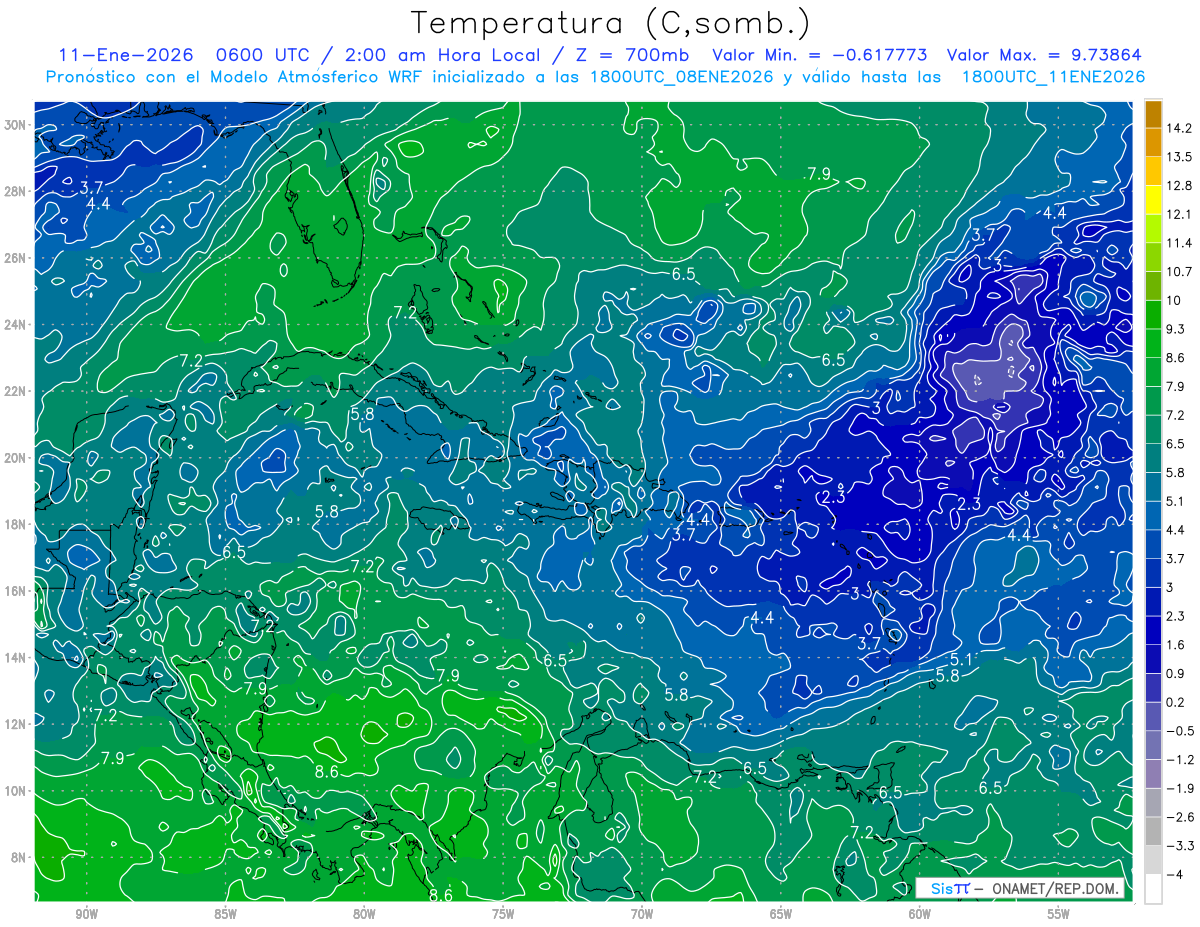Click the SisTT ONAMET/REP.DOM. logo box

(1019, 889)
